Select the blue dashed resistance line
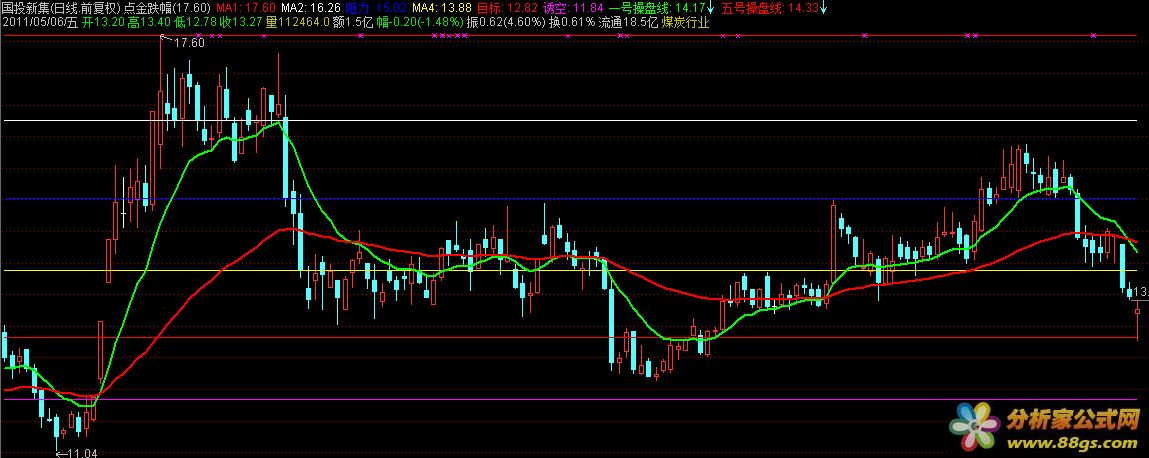Viewport: 1149px width, 458px height. pos(572,199)
